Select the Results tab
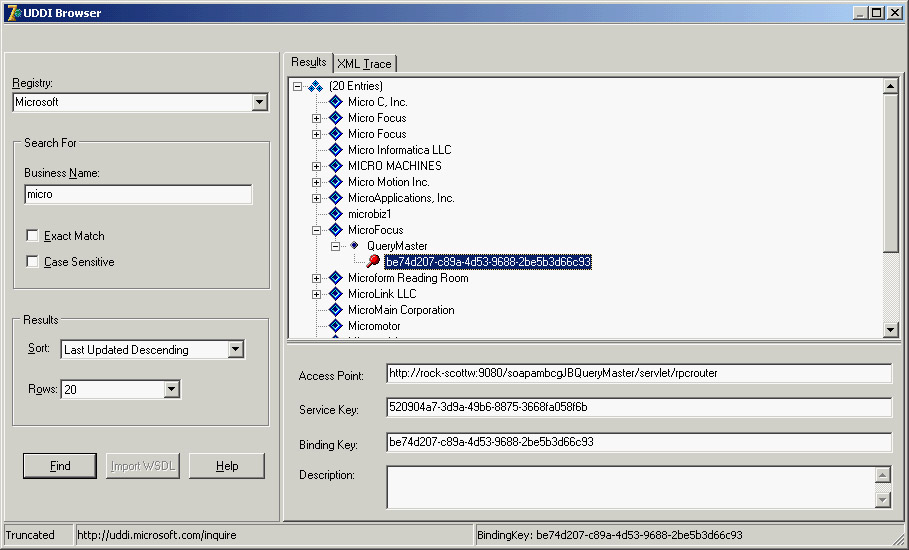Image resolution: width=909 pixels, height=550 pixels. [309, 62]
